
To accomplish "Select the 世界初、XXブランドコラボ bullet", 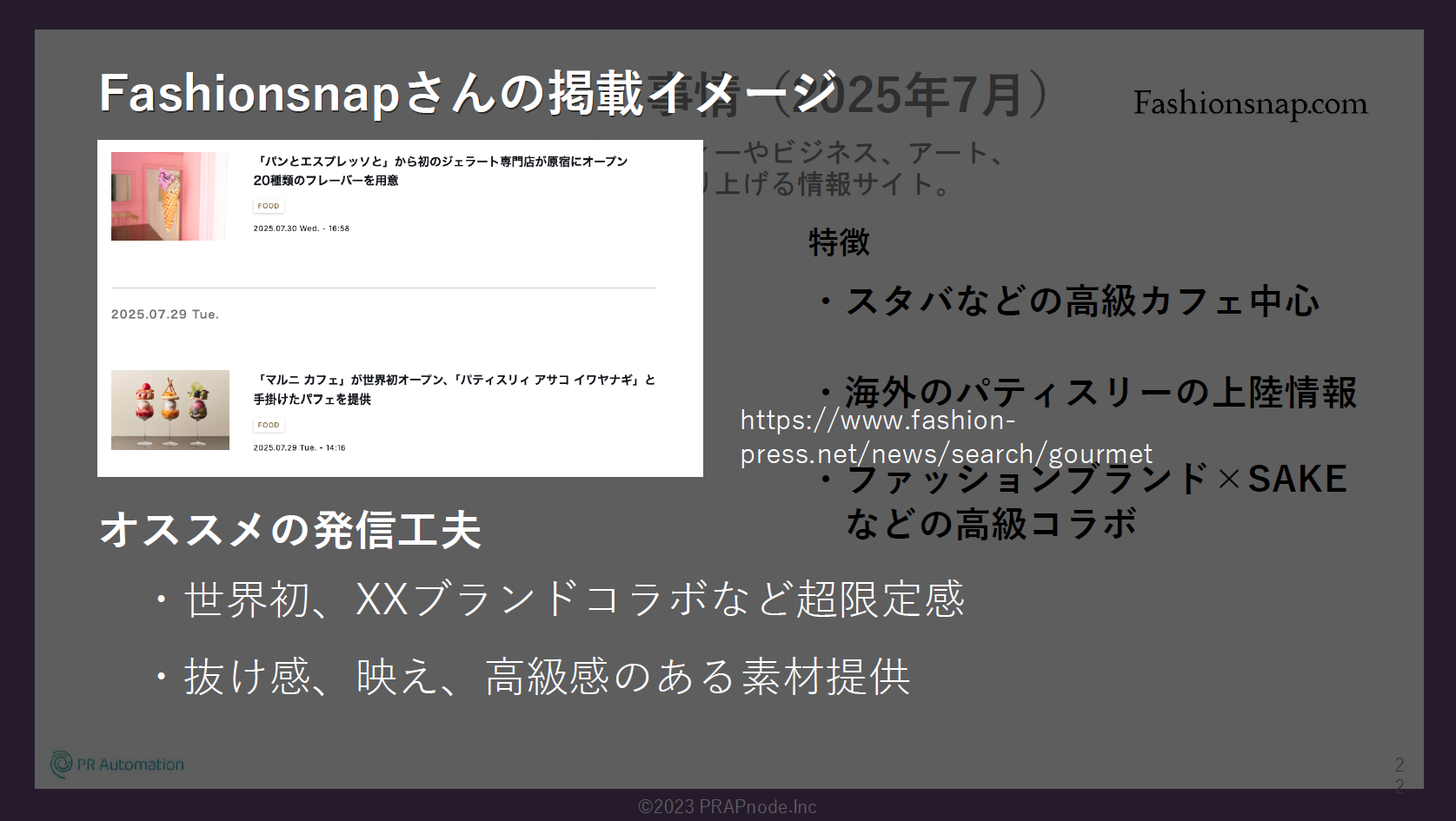I will click(574, 599).
